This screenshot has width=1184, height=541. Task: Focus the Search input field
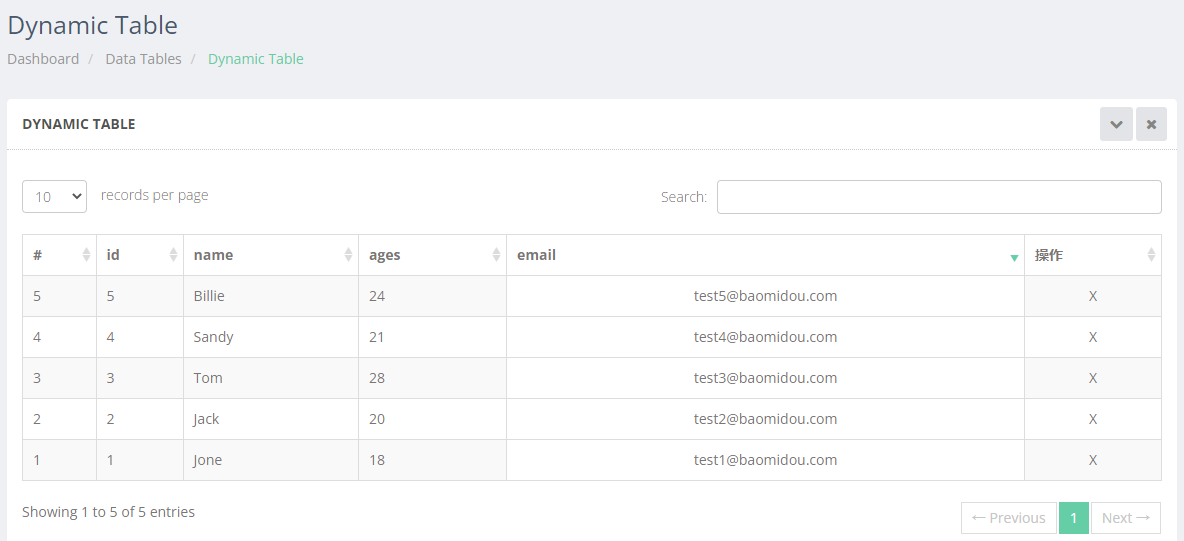939,196
